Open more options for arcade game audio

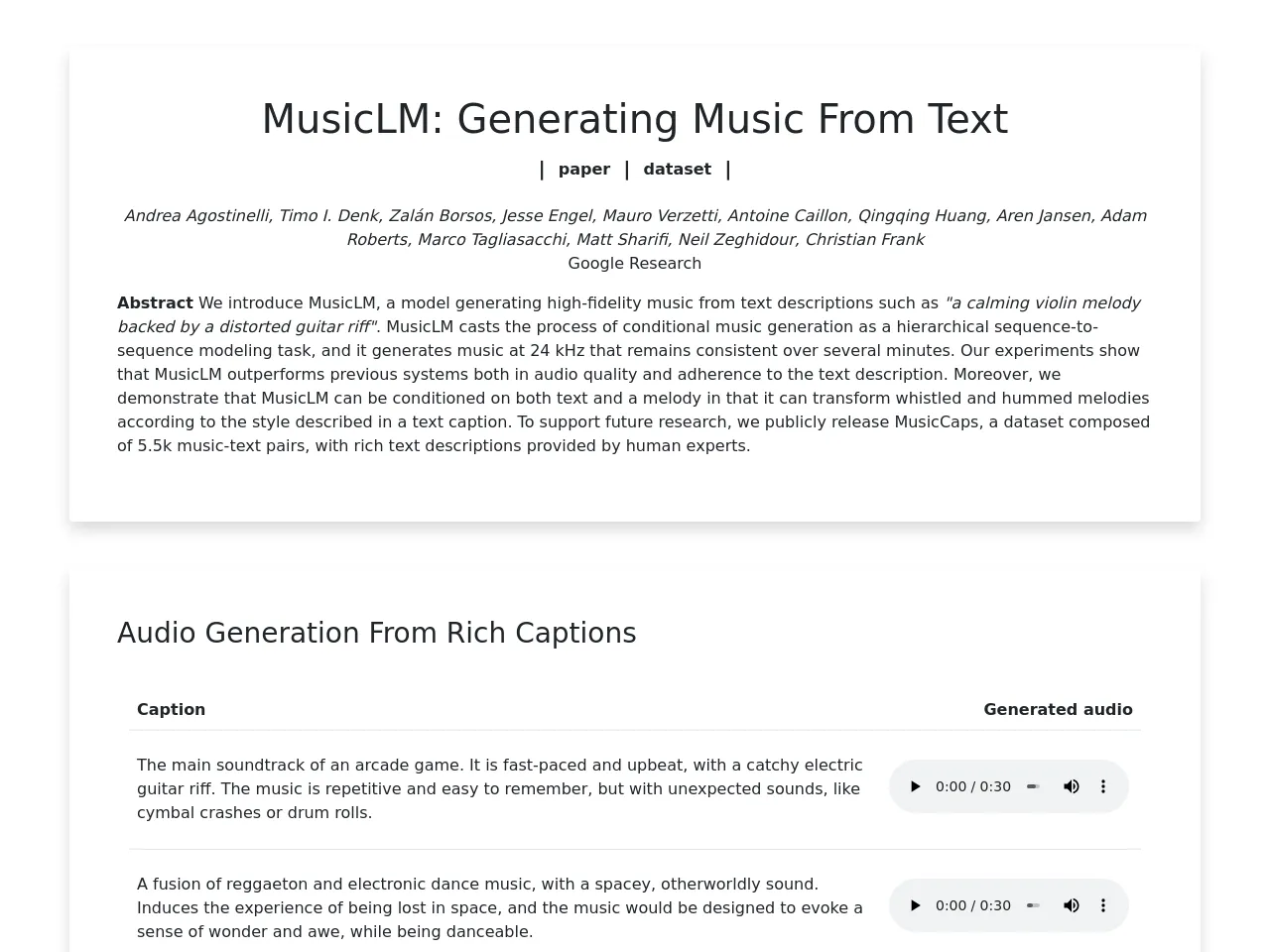(x=1102, y=786)
